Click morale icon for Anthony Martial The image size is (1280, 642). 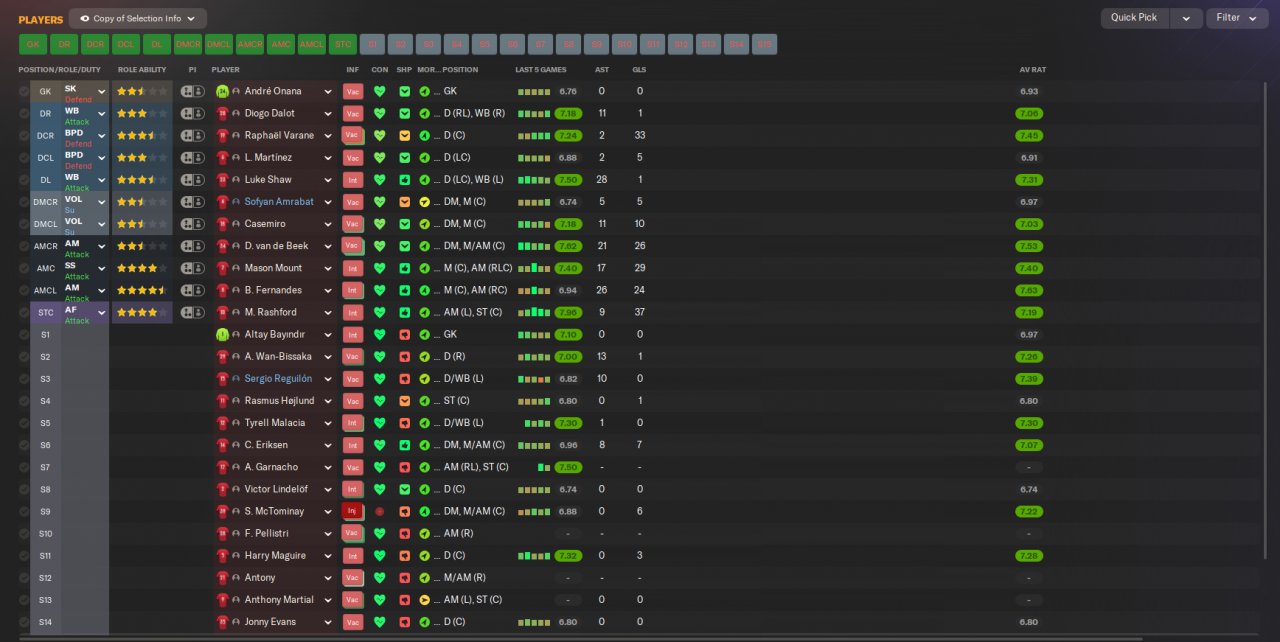click(425, 601)
